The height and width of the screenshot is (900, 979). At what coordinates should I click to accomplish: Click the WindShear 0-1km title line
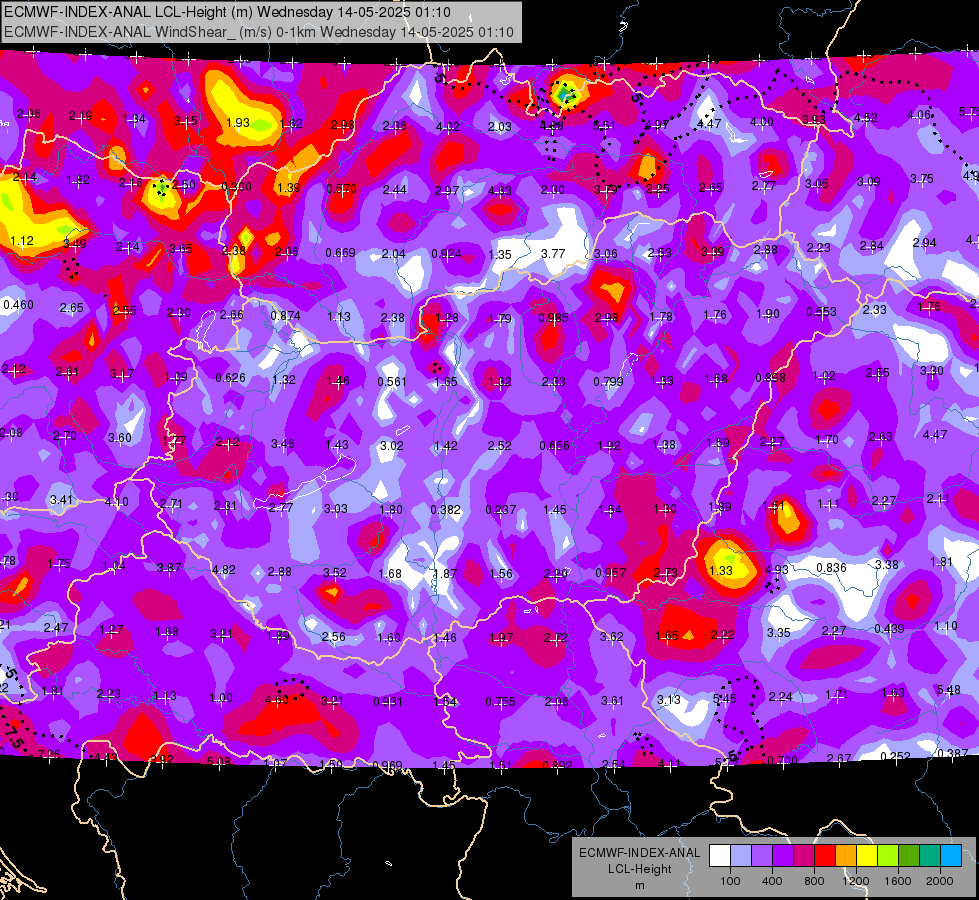tap(258, 32)
